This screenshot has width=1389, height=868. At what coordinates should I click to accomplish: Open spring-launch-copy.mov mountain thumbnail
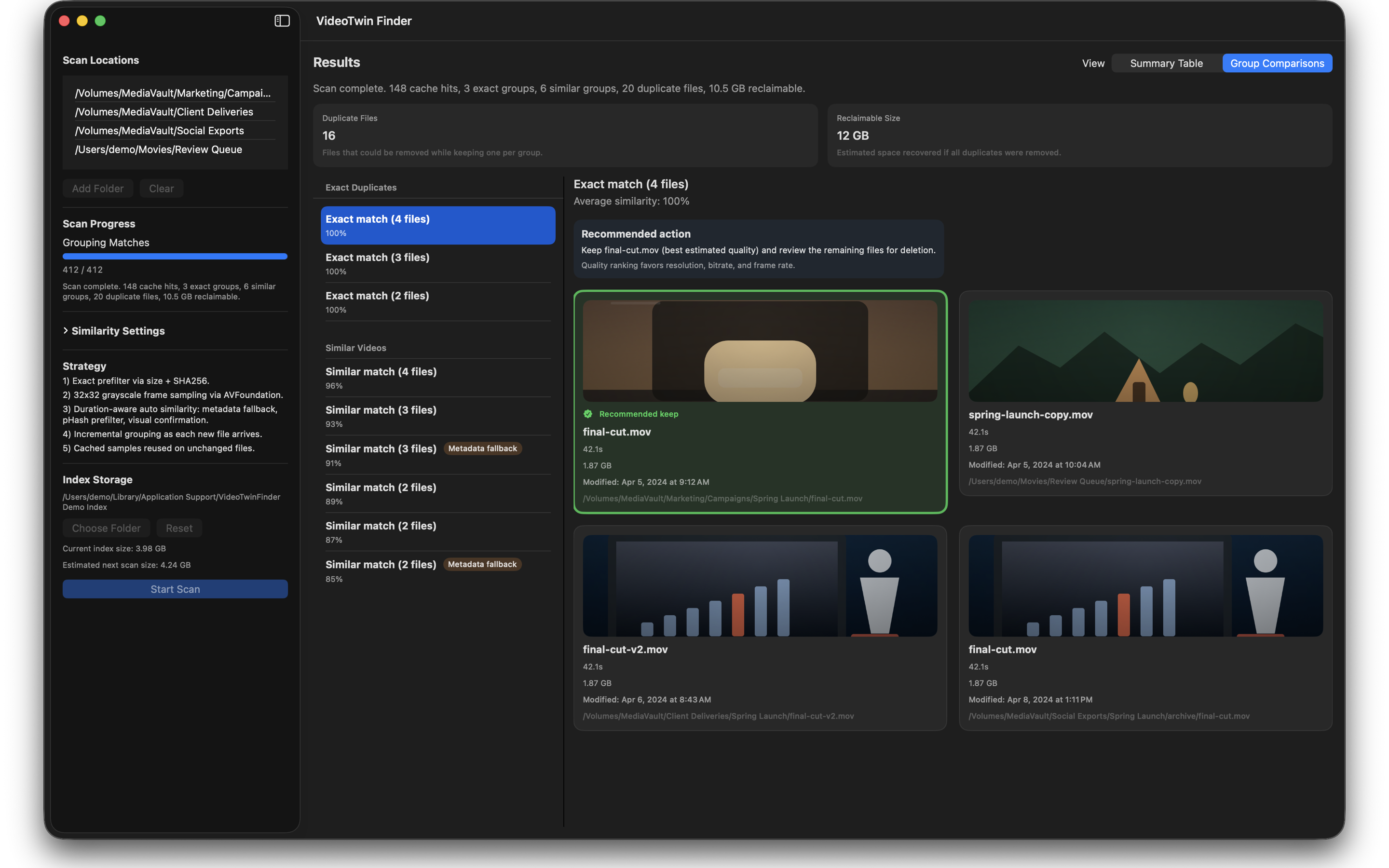click(x=1145, y=351)
